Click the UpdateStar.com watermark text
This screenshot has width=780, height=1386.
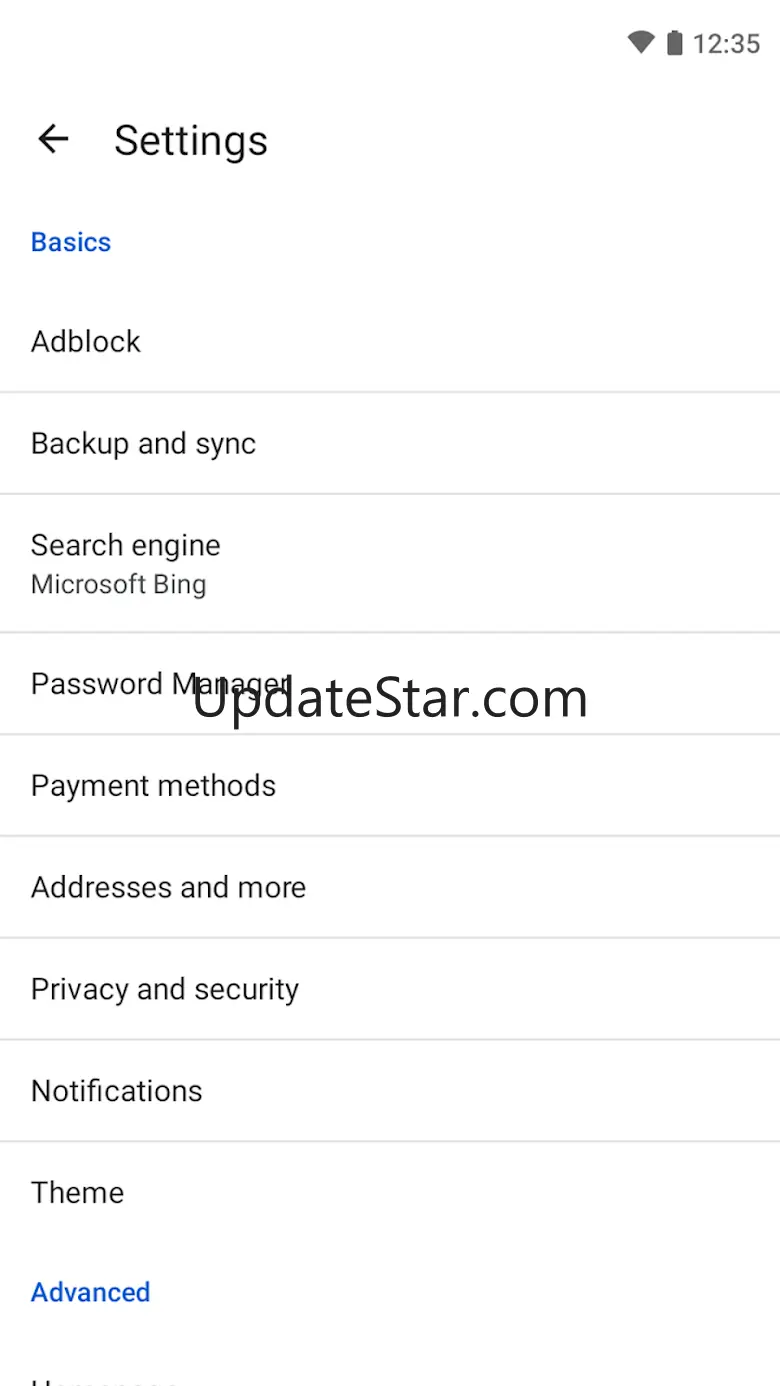[390, 698]
